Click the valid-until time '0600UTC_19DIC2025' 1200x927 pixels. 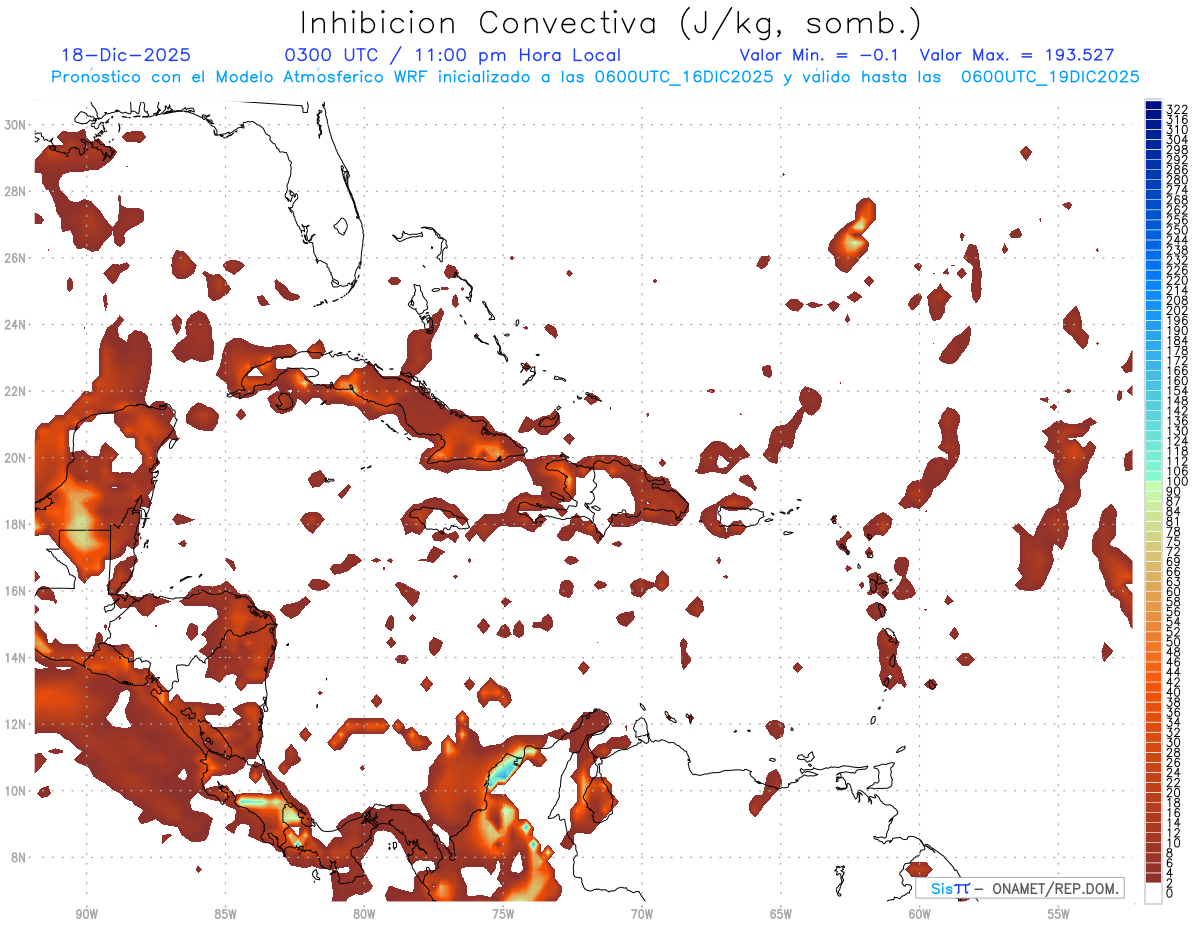(1050, 77)
